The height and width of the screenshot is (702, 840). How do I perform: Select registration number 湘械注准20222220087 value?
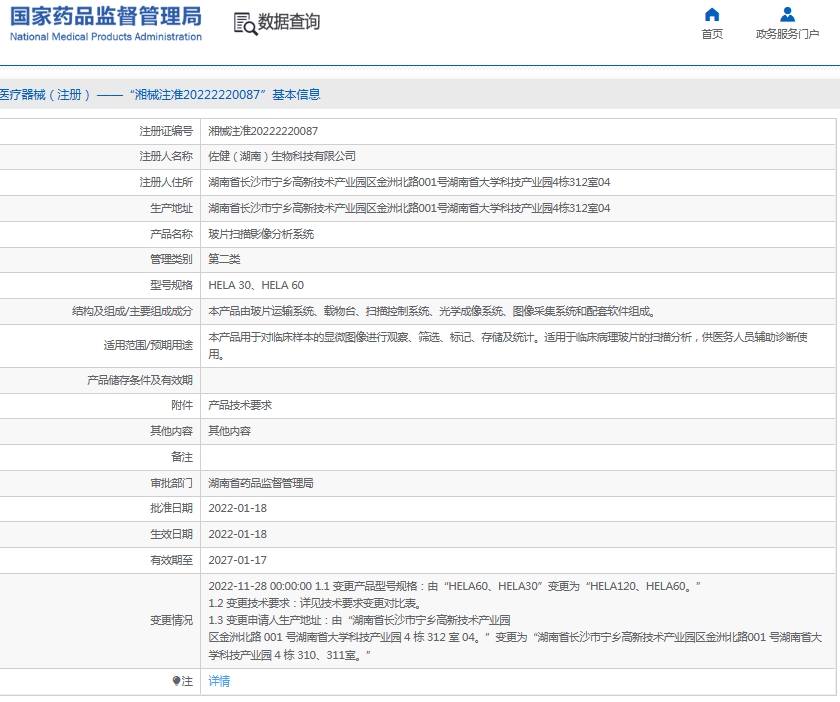(263, 131)
